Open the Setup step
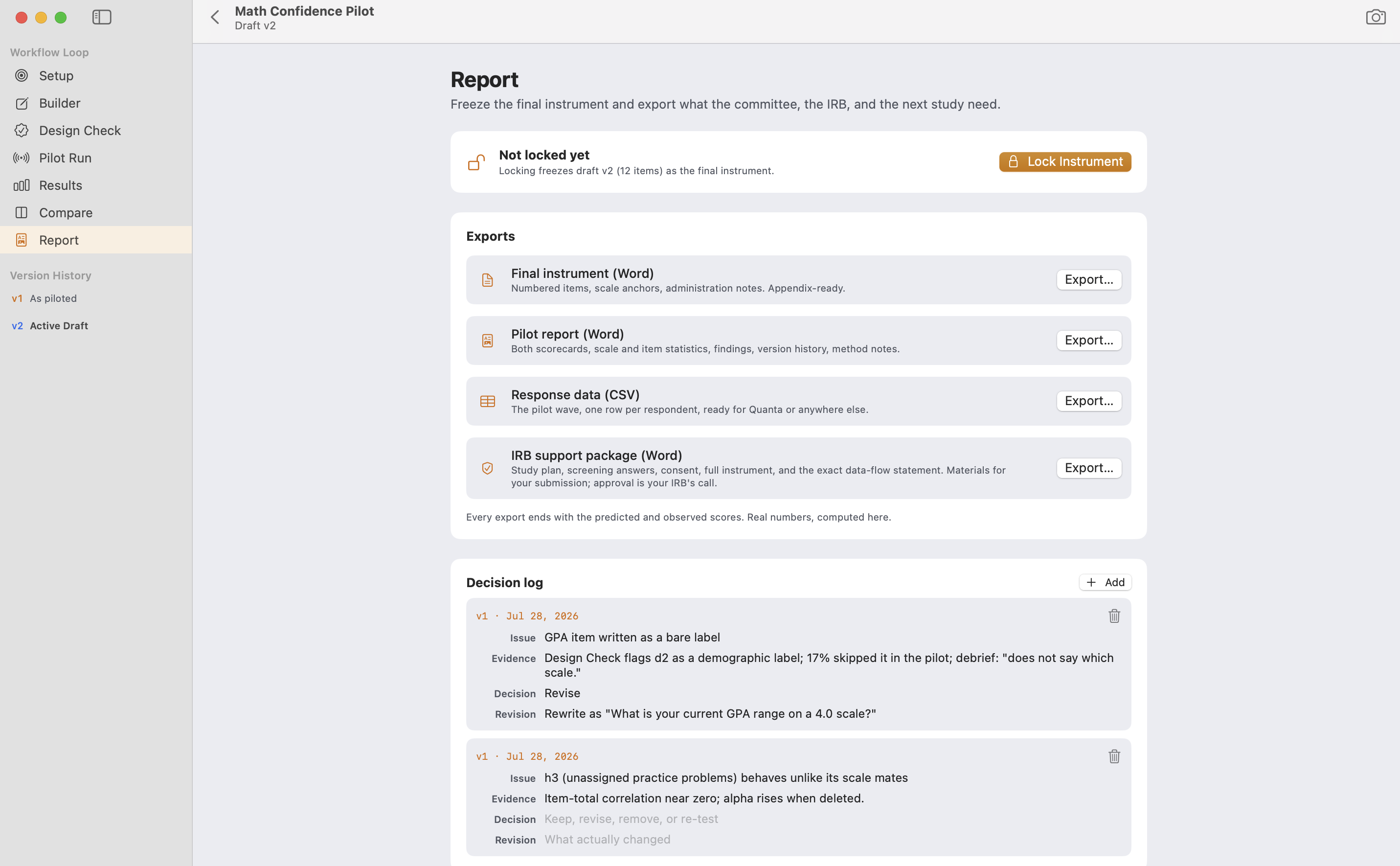The height and width of the screenshot is (866, 1400). [96, 76]
